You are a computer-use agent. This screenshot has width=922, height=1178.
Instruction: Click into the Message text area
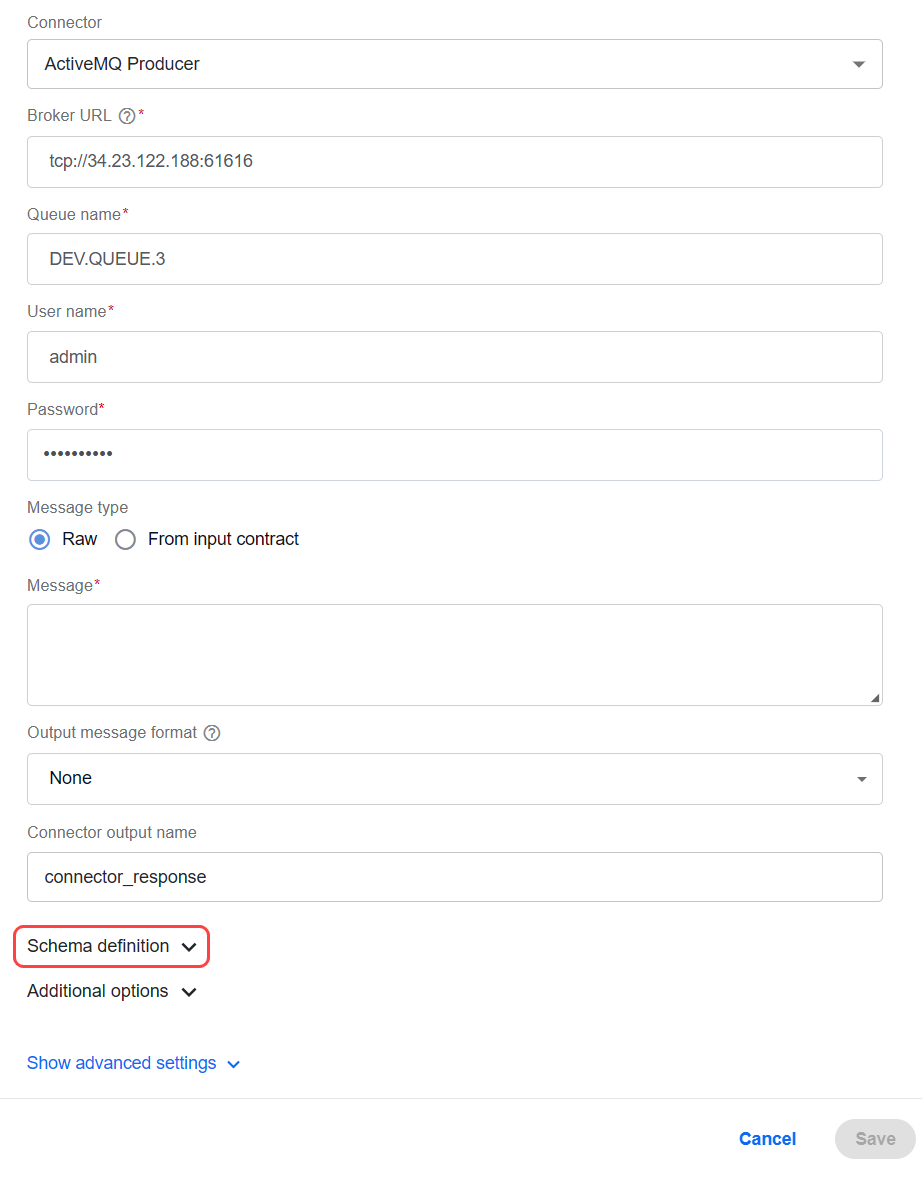[455, 655]
